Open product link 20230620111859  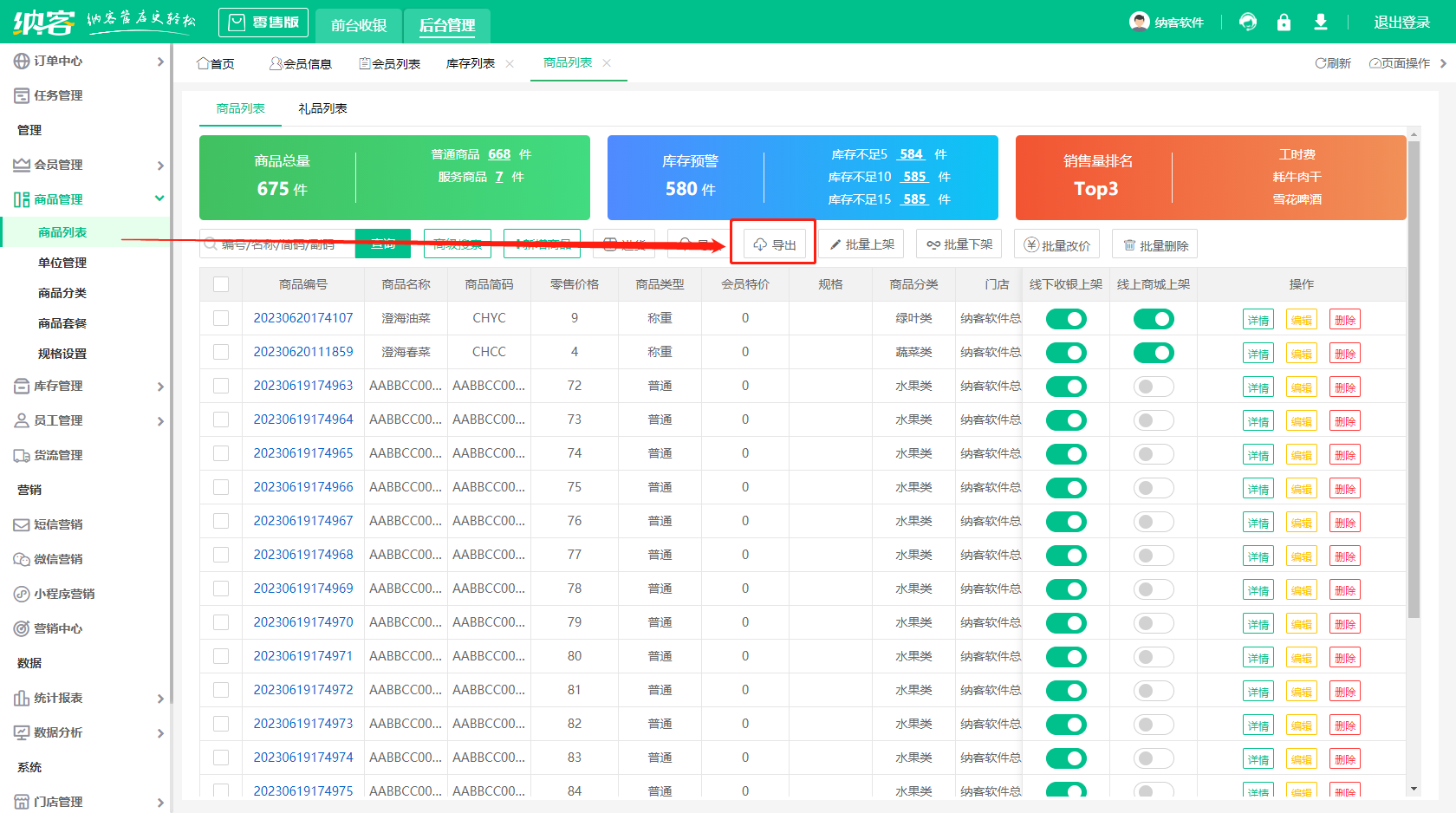click(x=303, y=352)
